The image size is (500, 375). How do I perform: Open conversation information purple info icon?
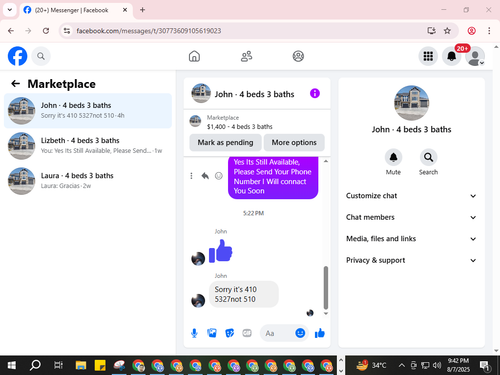coord(315,93)
